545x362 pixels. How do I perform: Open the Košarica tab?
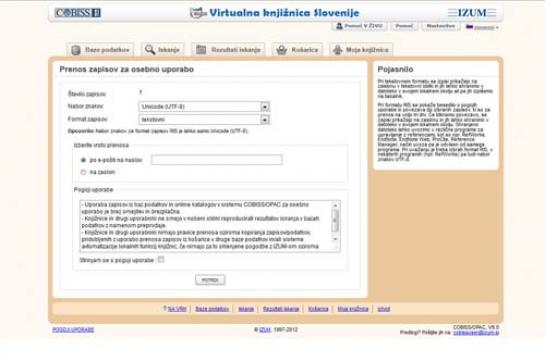[297, 50]
